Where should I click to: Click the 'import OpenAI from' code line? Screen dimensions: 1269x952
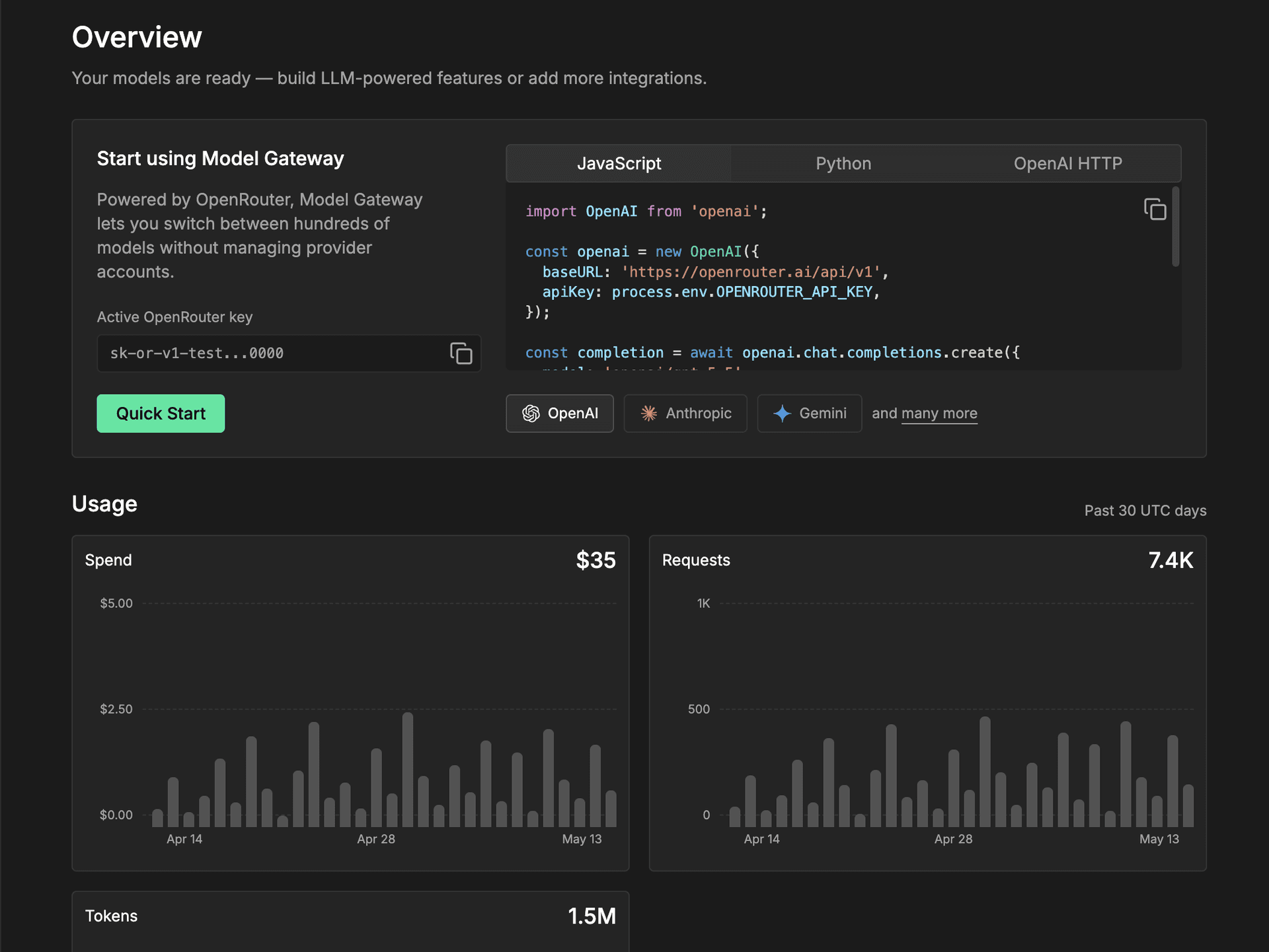[x=646, y=211]
